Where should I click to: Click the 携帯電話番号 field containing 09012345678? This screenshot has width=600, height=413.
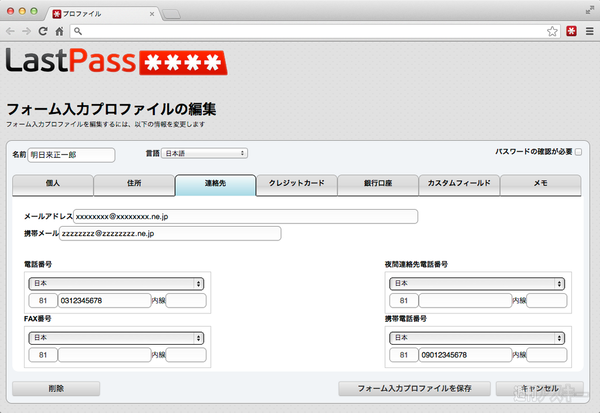pos(465,355)
